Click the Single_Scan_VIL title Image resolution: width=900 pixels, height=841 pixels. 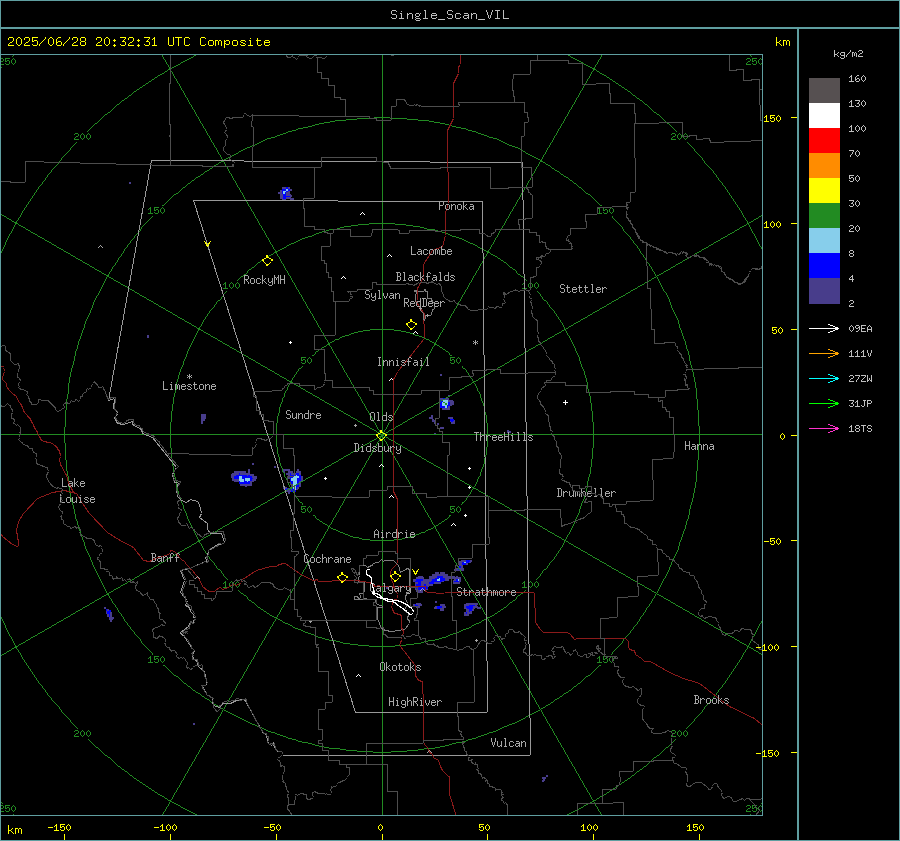click(x=449, y=15)
